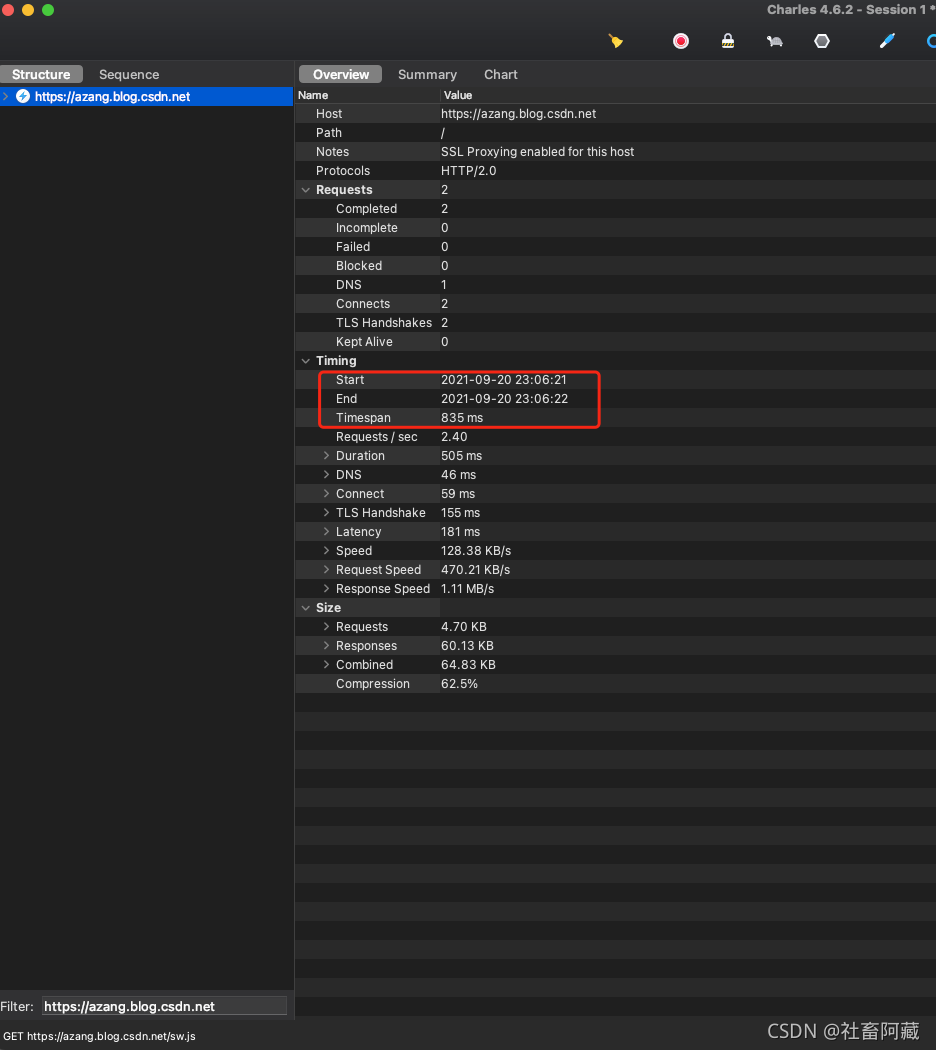Click the status bar GET sw.js text

(99, 1036)
